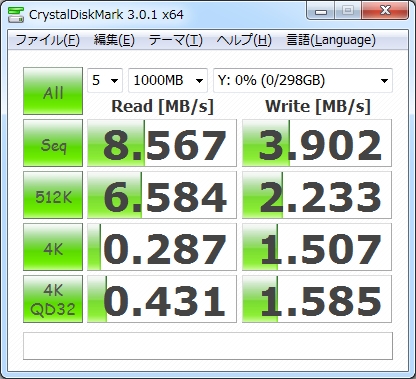Click the 512K read value 6.584

[x=162, y=195]
